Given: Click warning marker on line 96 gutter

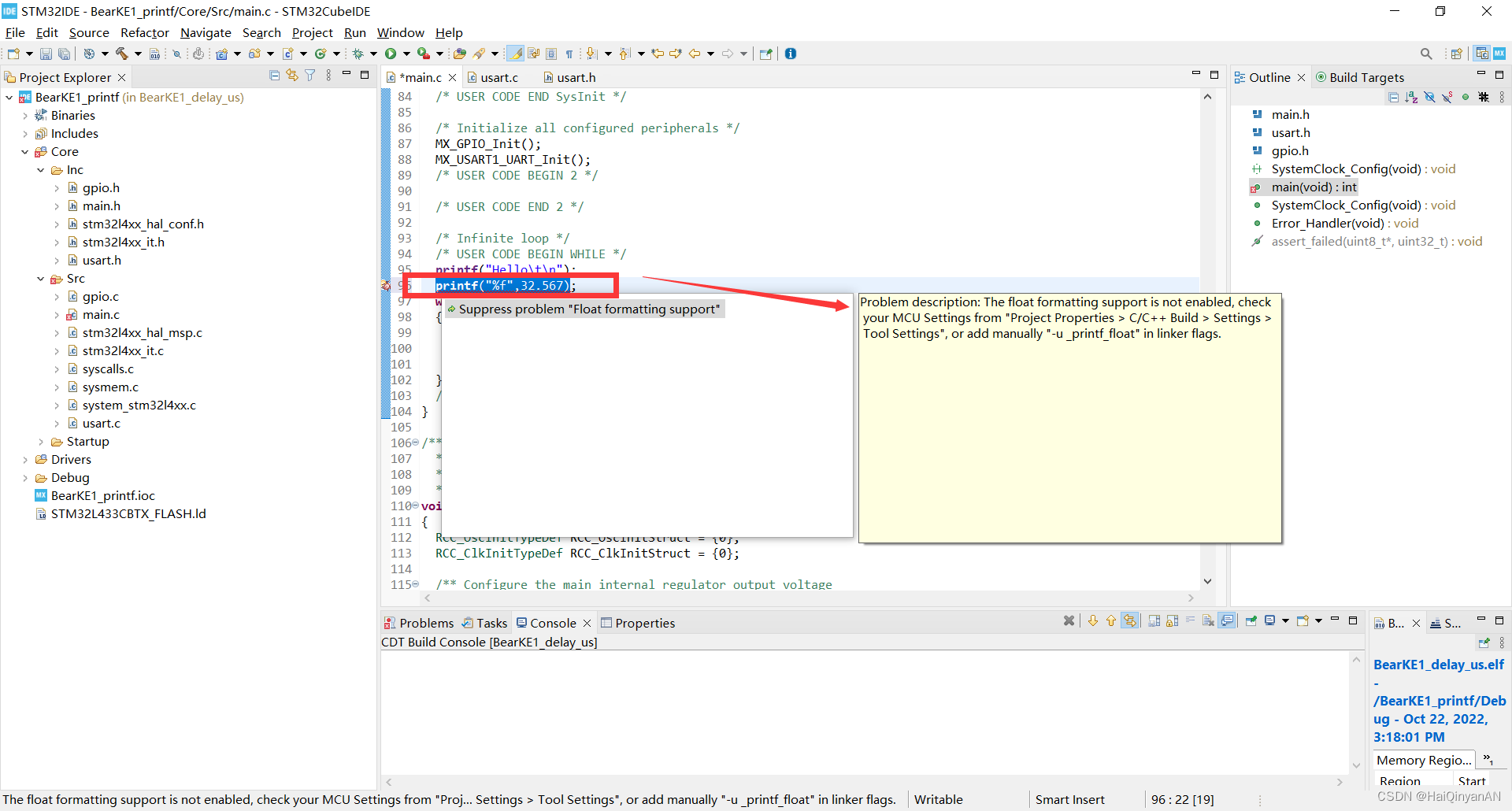Looking at the screenshot, I should click(386, 286).
